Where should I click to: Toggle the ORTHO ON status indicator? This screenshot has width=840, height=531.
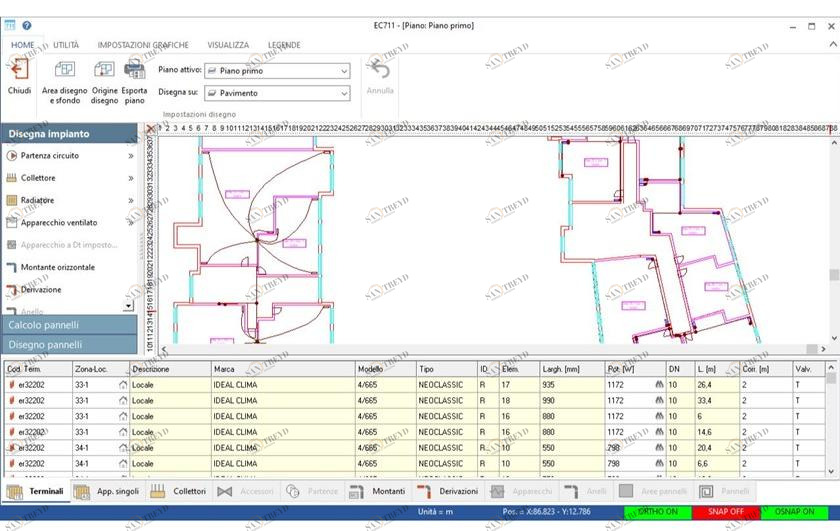(657, 512)
